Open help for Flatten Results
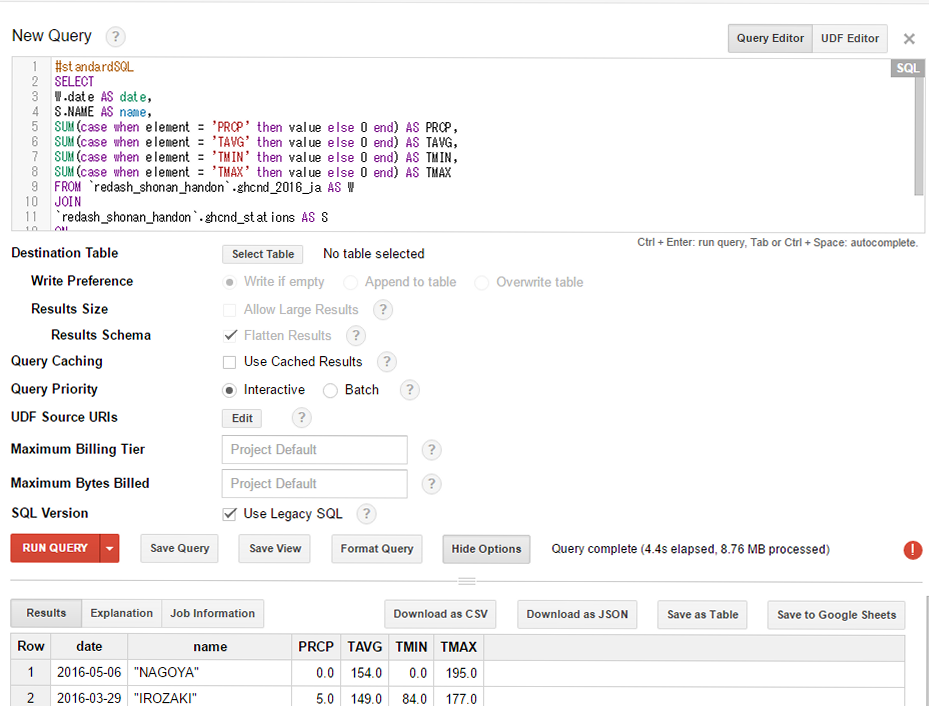929x706 pixels. point(355,336)
